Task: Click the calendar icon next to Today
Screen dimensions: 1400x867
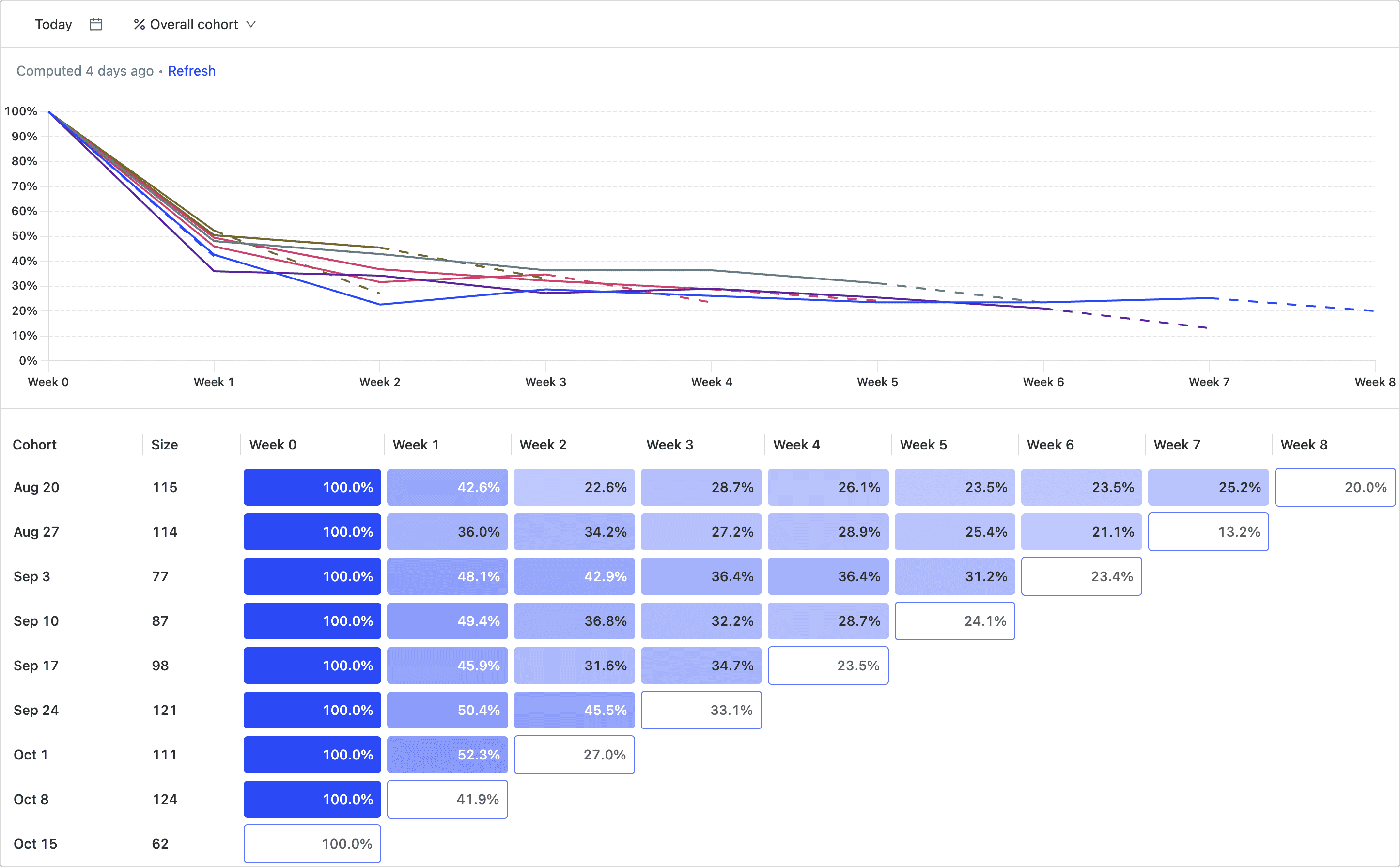Action: (96, 24)
